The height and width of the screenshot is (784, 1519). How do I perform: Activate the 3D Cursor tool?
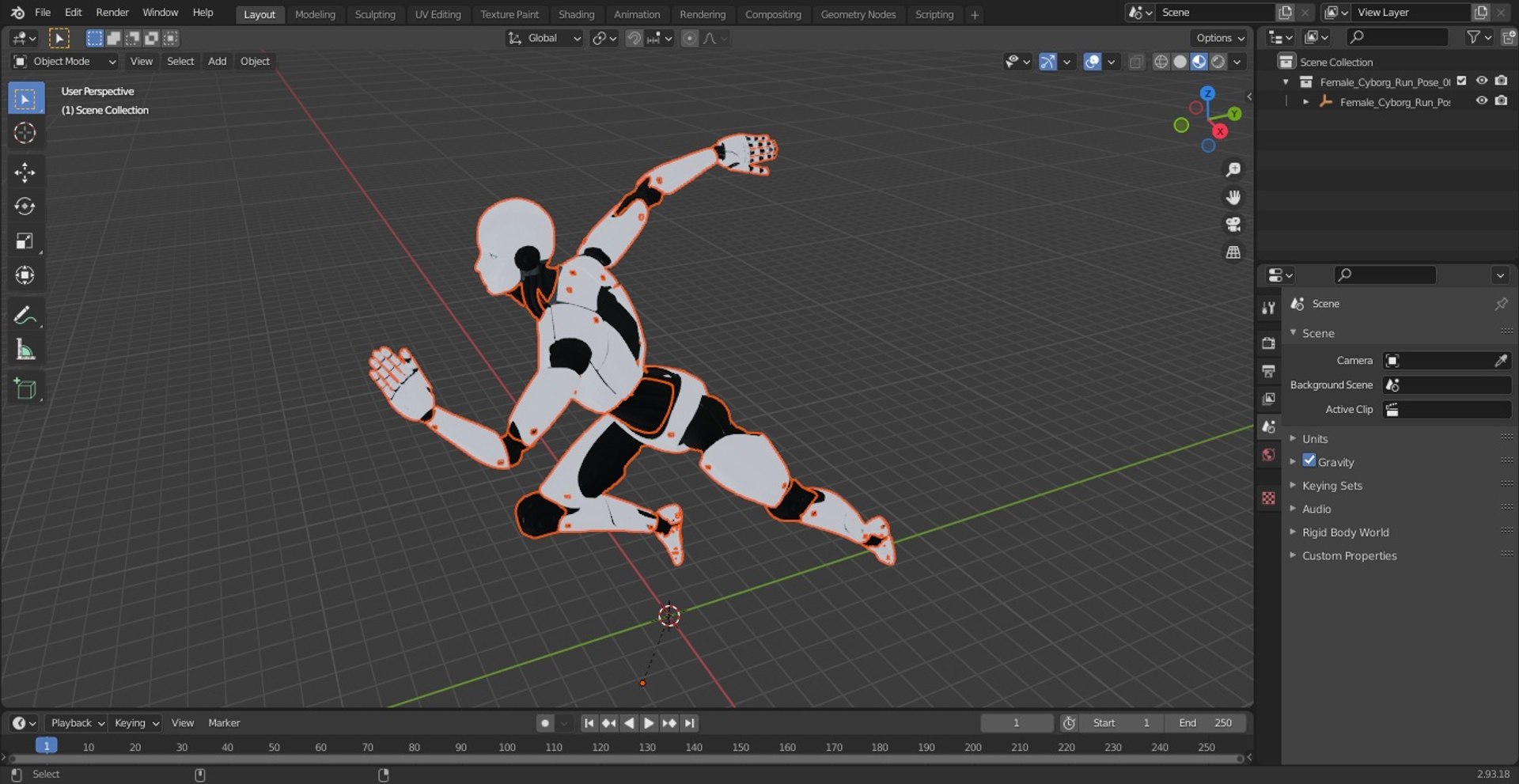[x=25, y=133]
